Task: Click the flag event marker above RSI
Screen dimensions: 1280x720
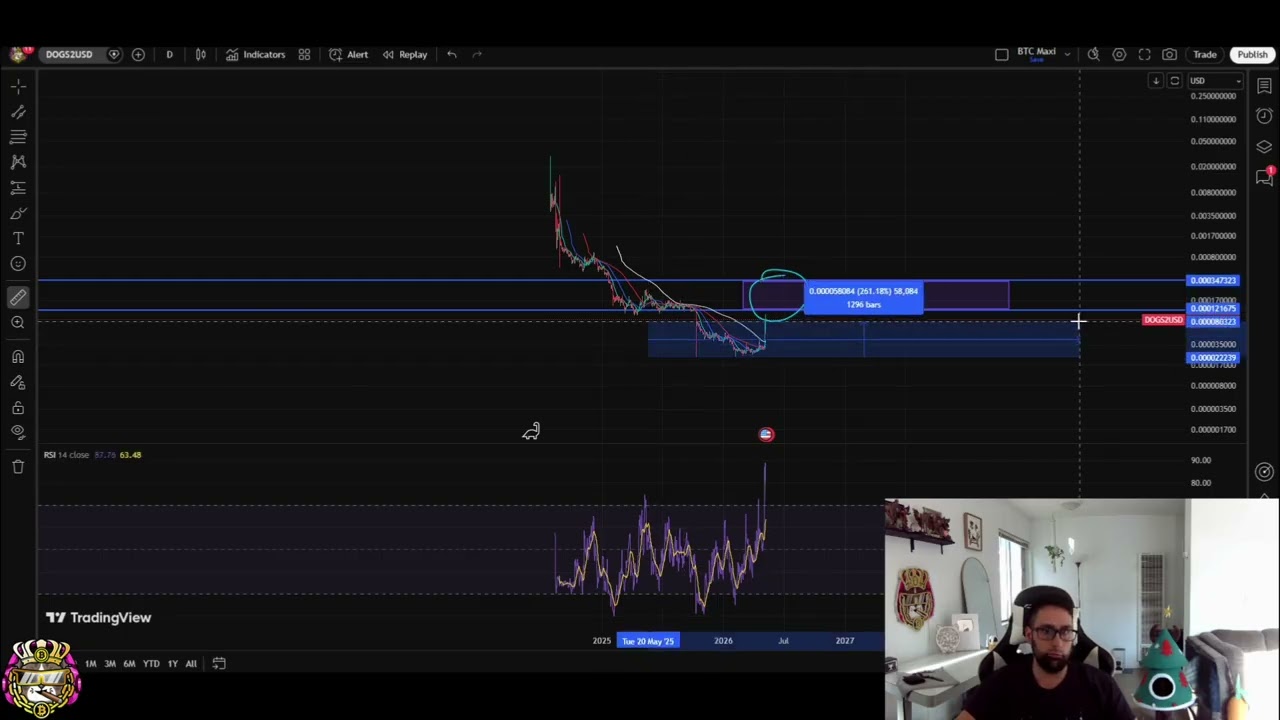Action: click(x=766, y=434)
